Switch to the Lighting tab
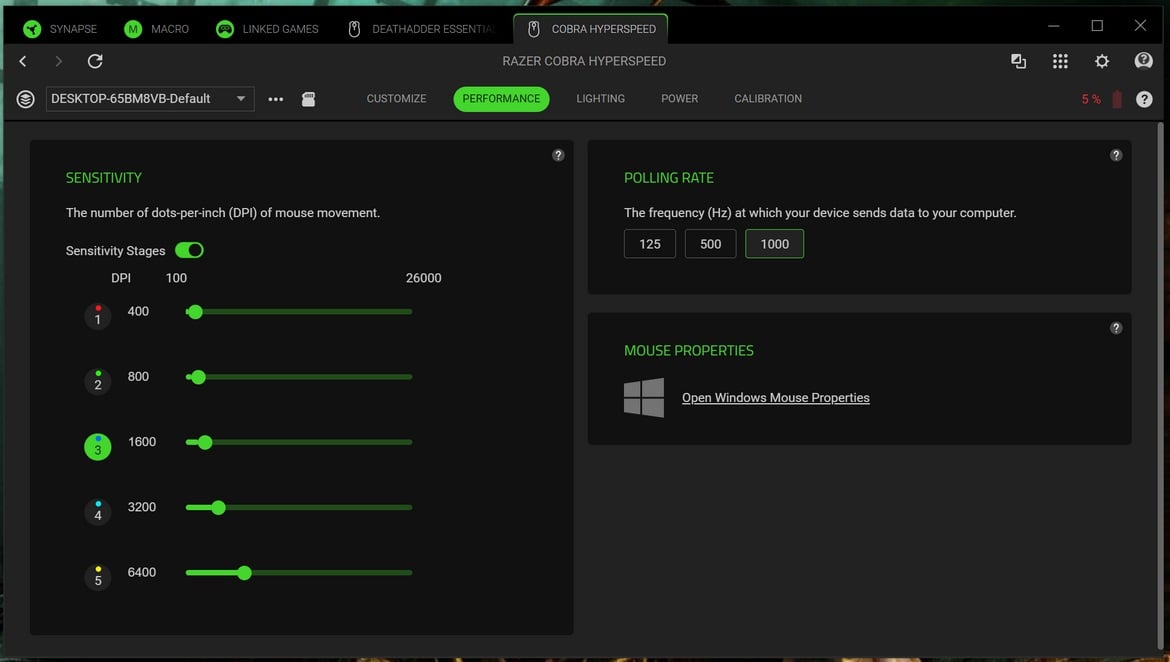 click(x=600, y=99)
